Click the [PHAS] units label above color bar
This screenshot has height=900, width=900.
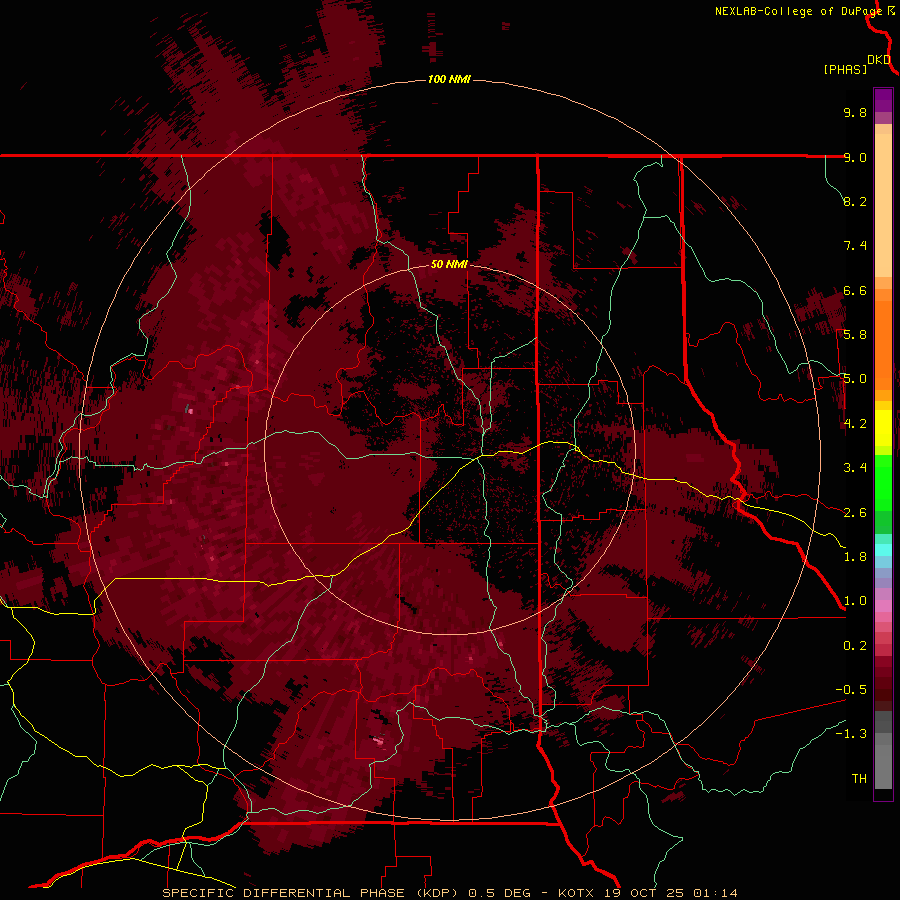(845, 69)
